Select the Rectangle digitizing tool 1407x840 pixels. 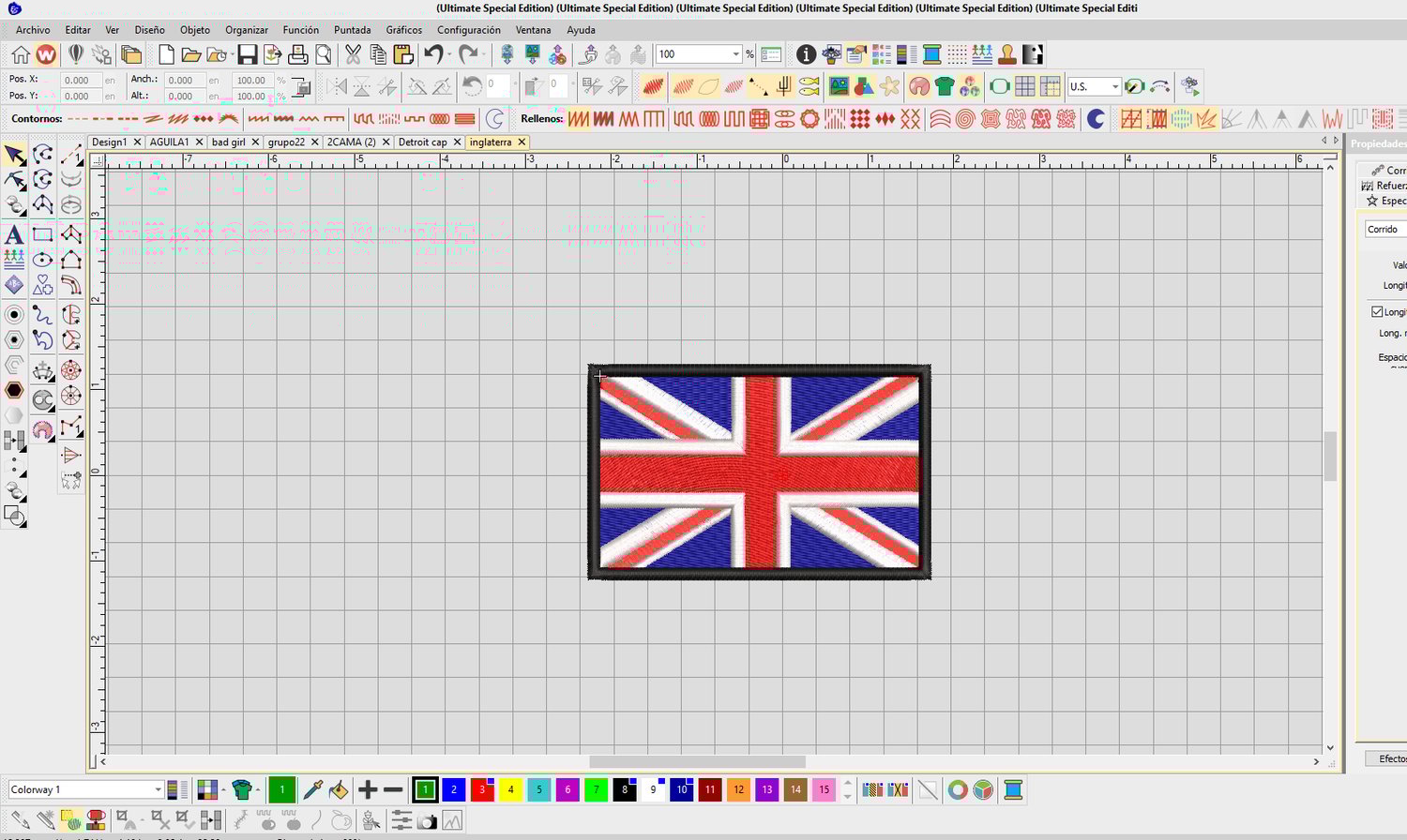tap(42, 234)
